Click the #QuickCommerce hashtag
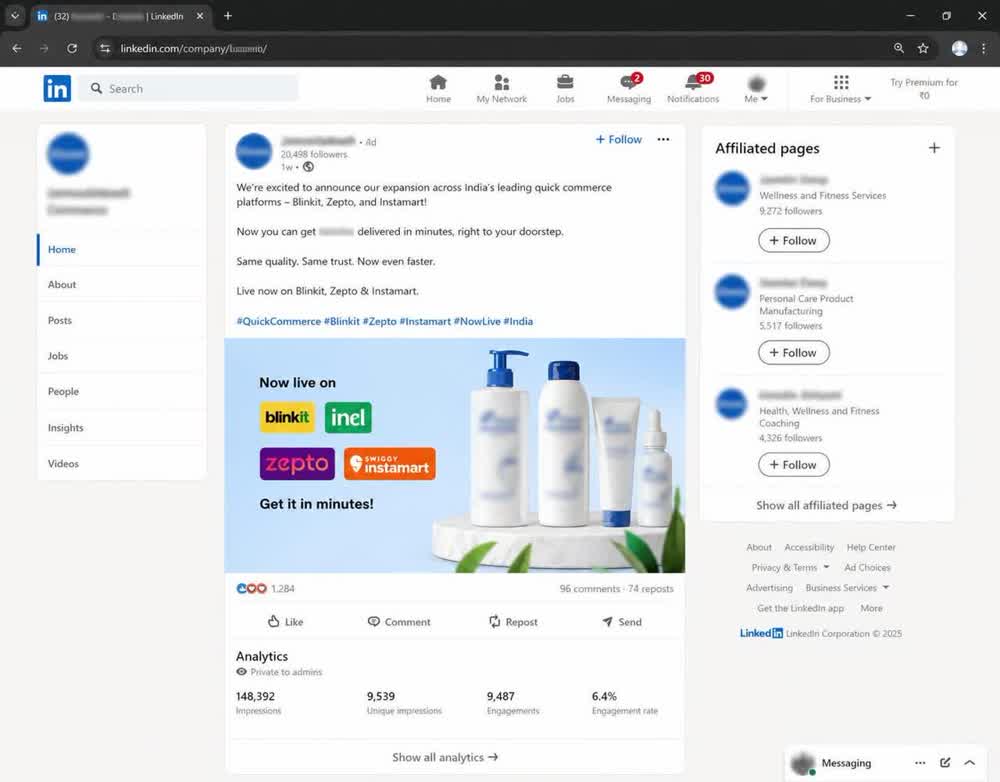1000x782 pixels. pos(279,321)
